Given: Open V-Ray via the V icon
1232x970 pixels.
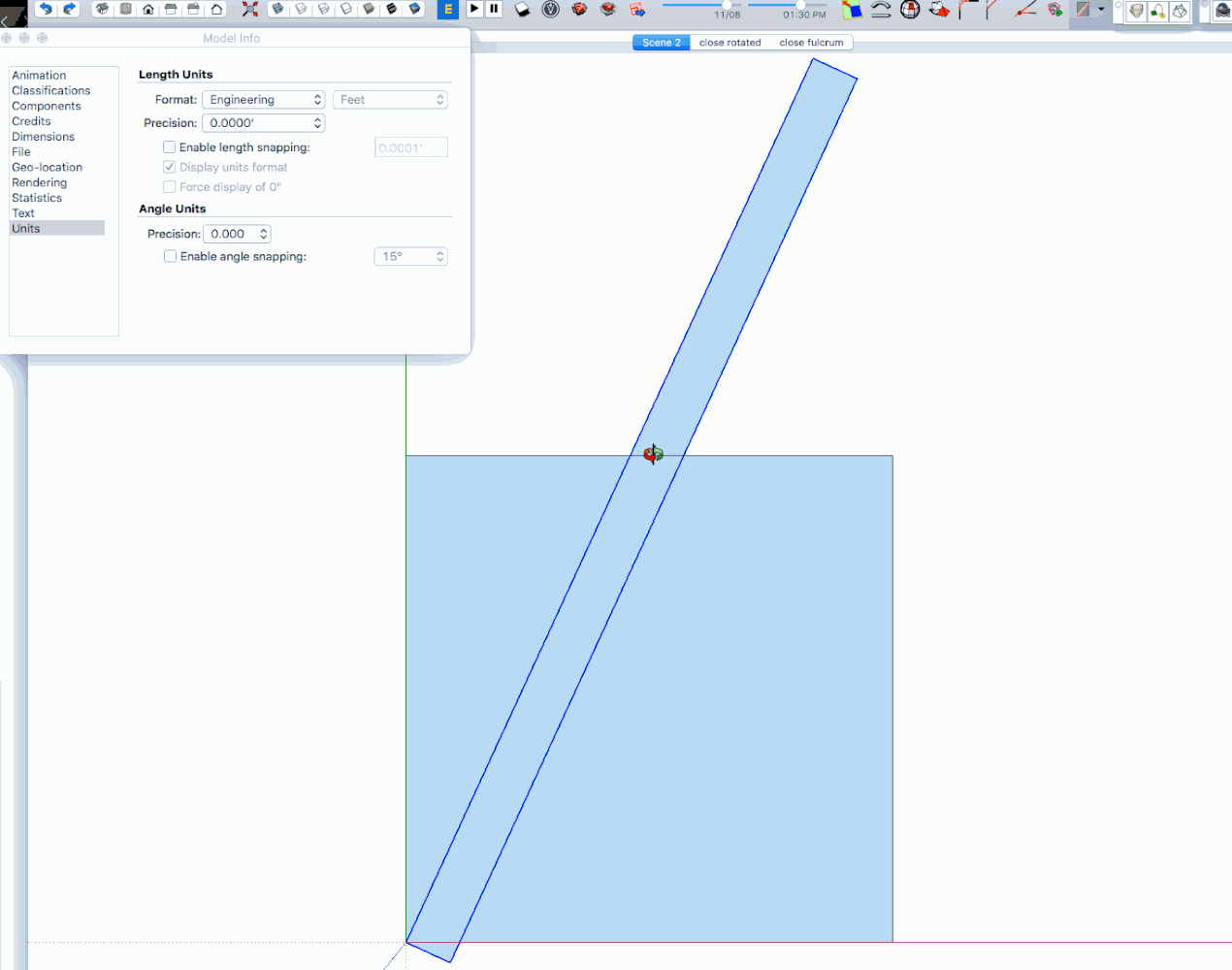Looking at the screenshot, I should [550, 10].
